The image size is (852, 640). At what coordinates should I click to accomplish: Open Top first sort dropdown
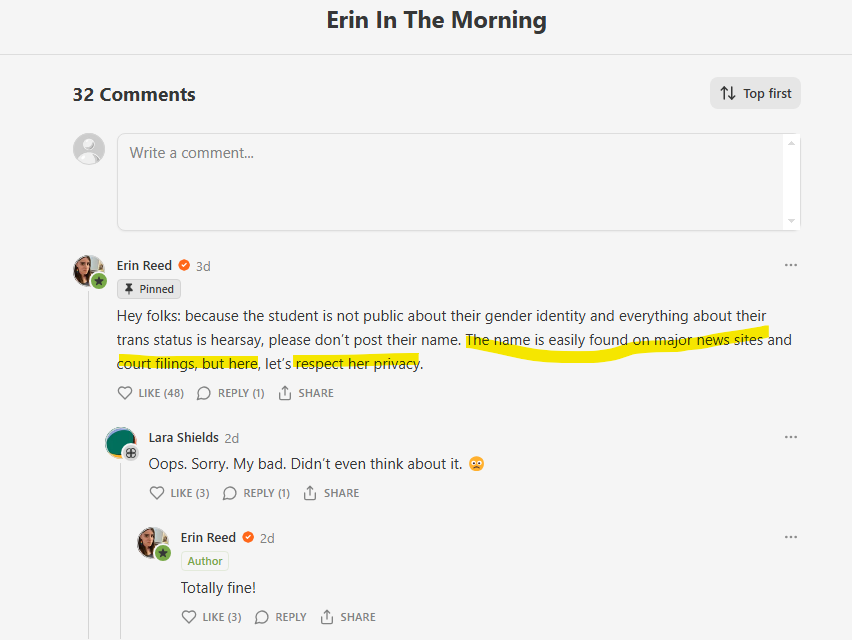pyautogui.click(x=755, y=94)
